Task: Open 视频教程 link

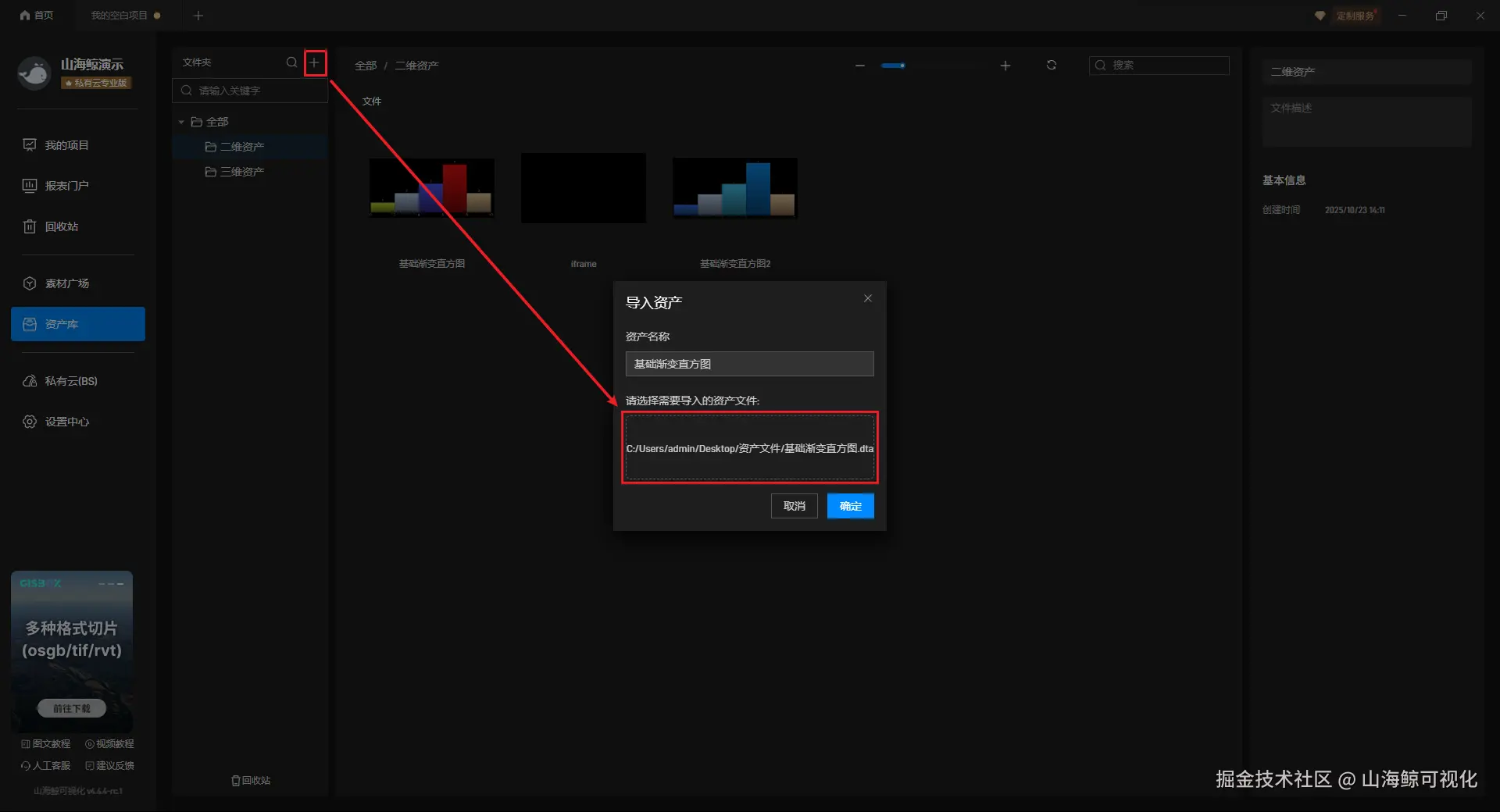Action: pos(109,744)
